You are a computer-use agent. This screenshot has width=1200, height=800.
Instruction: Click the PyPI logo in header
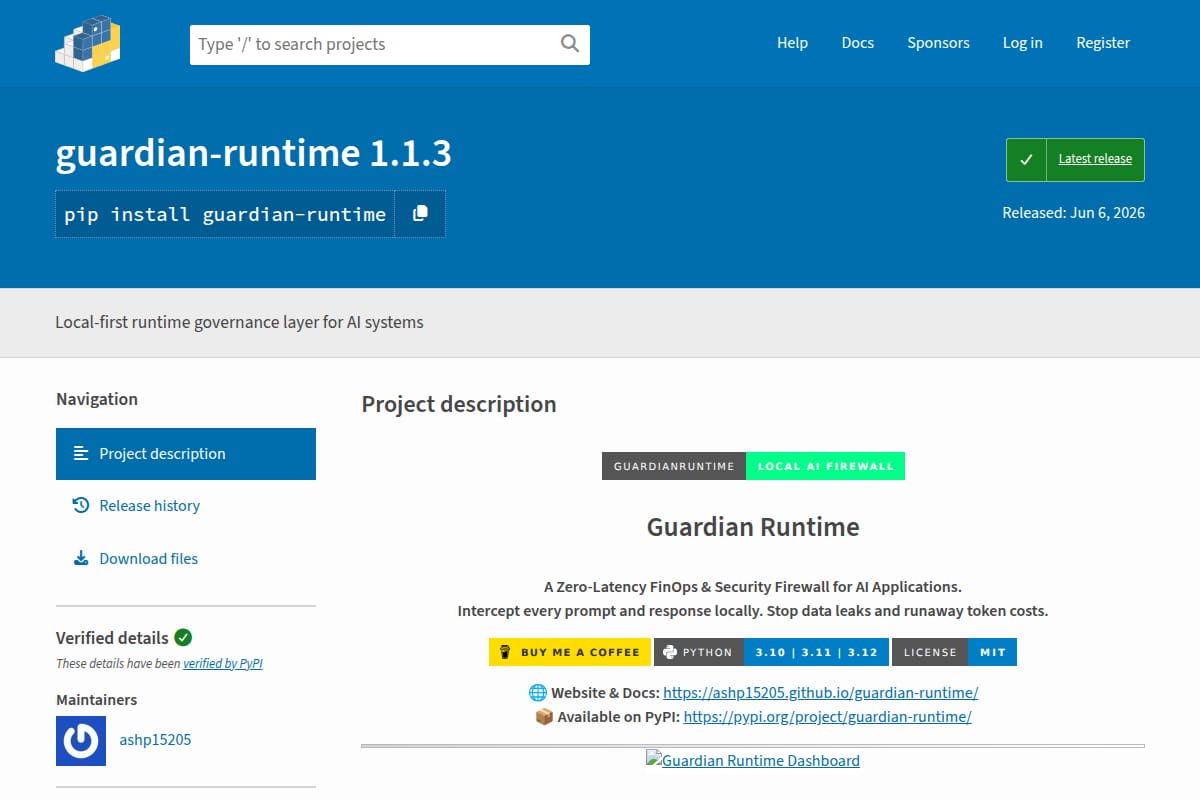(x=88, y=43)
